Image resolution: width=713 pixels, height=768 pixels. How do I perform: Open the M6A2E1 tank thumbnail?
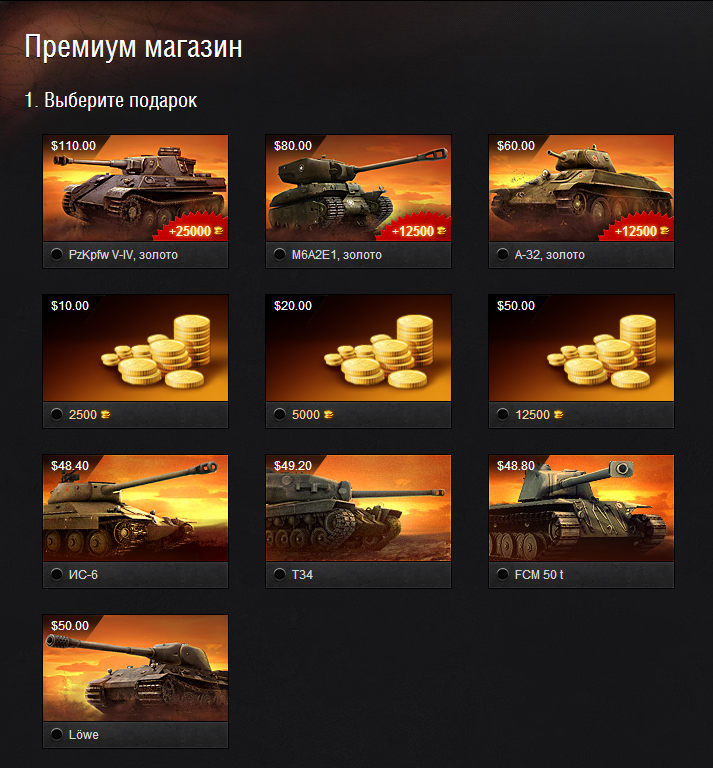[358, 188]
